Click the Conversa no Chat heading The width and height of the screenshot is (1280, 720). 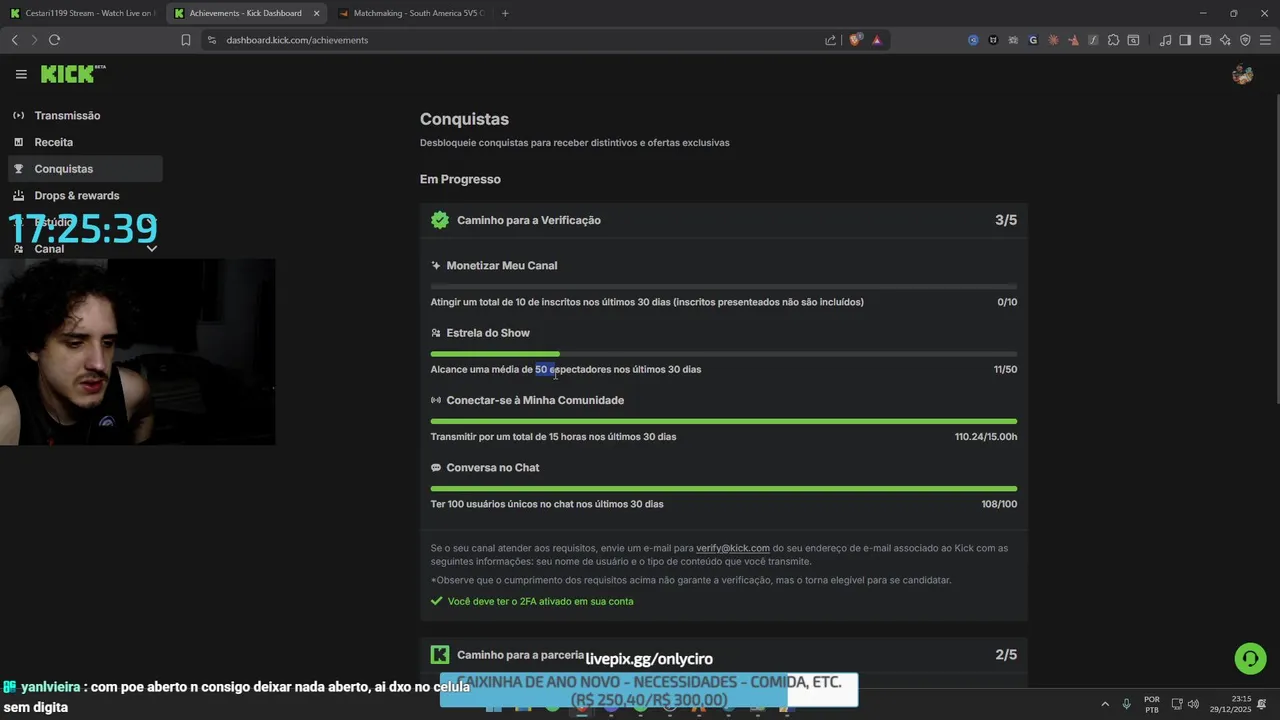[x=493, y=467]
